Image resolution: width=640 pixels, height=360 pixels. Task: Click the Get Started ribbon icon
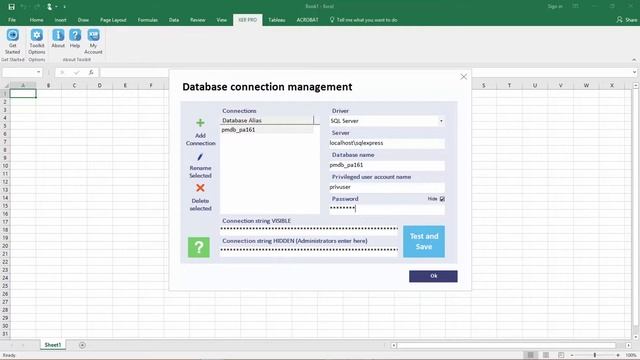[13, 42]
